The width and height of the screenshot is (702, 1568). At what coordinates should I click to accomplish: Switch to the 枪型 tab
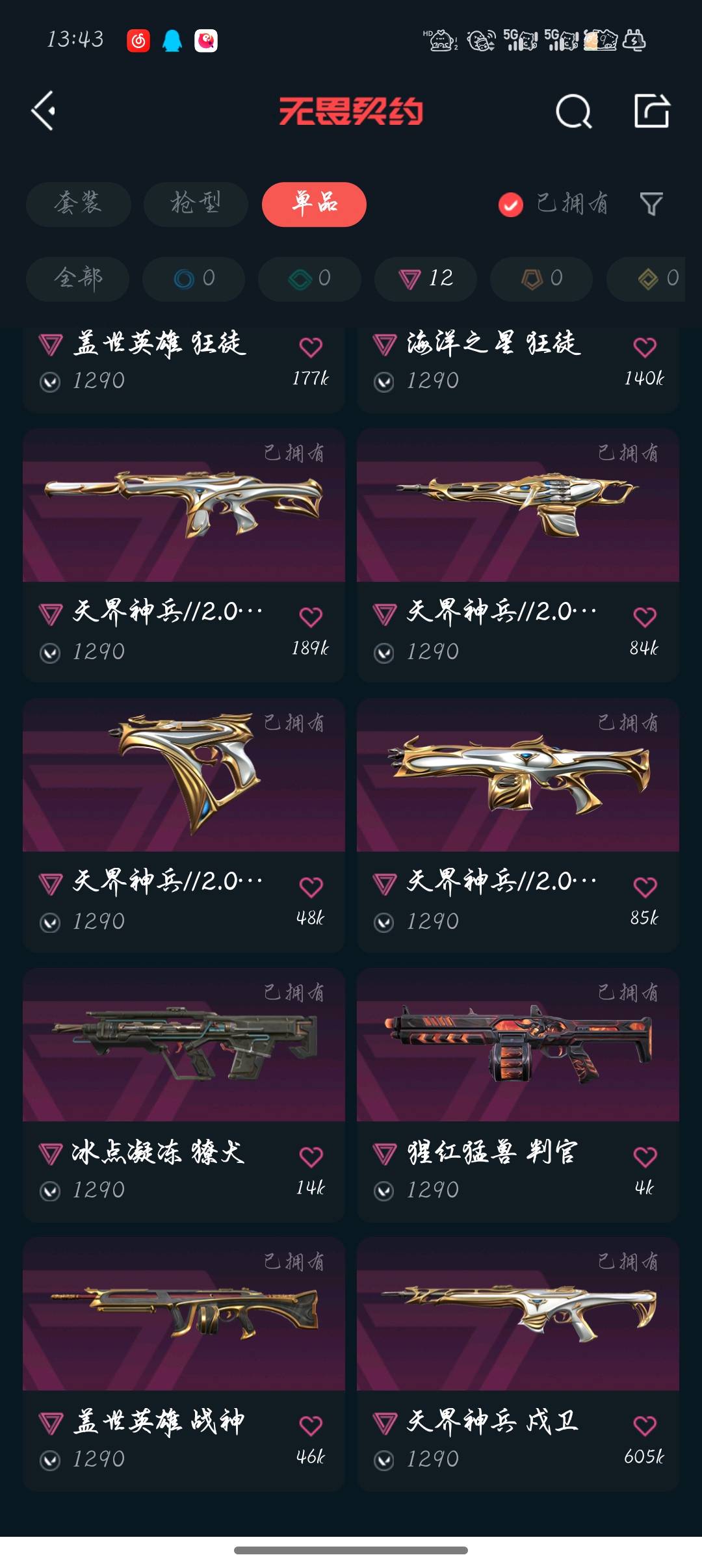coord(196,204)
